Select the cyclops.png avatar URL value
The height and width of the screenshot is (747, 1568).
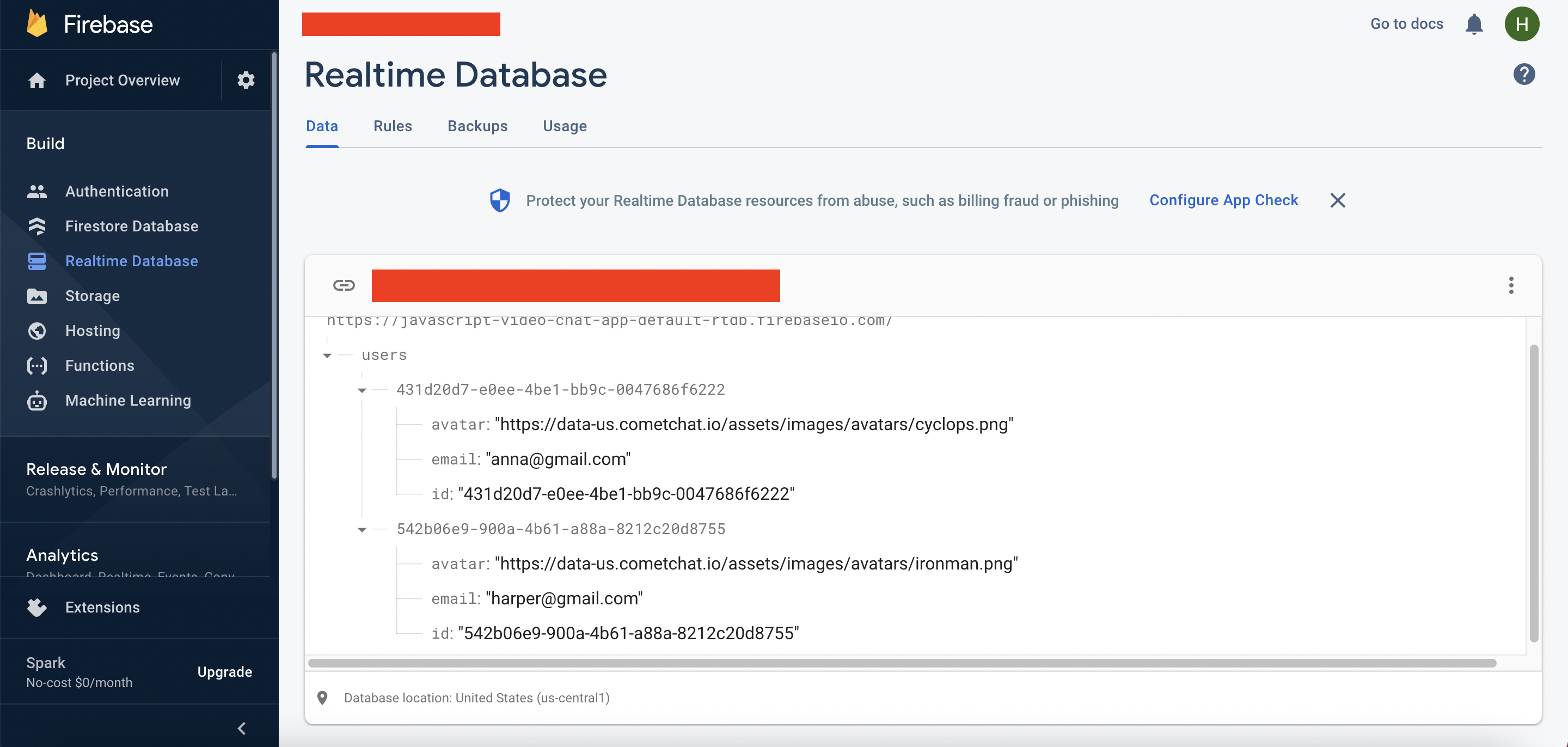coord(754,424)
